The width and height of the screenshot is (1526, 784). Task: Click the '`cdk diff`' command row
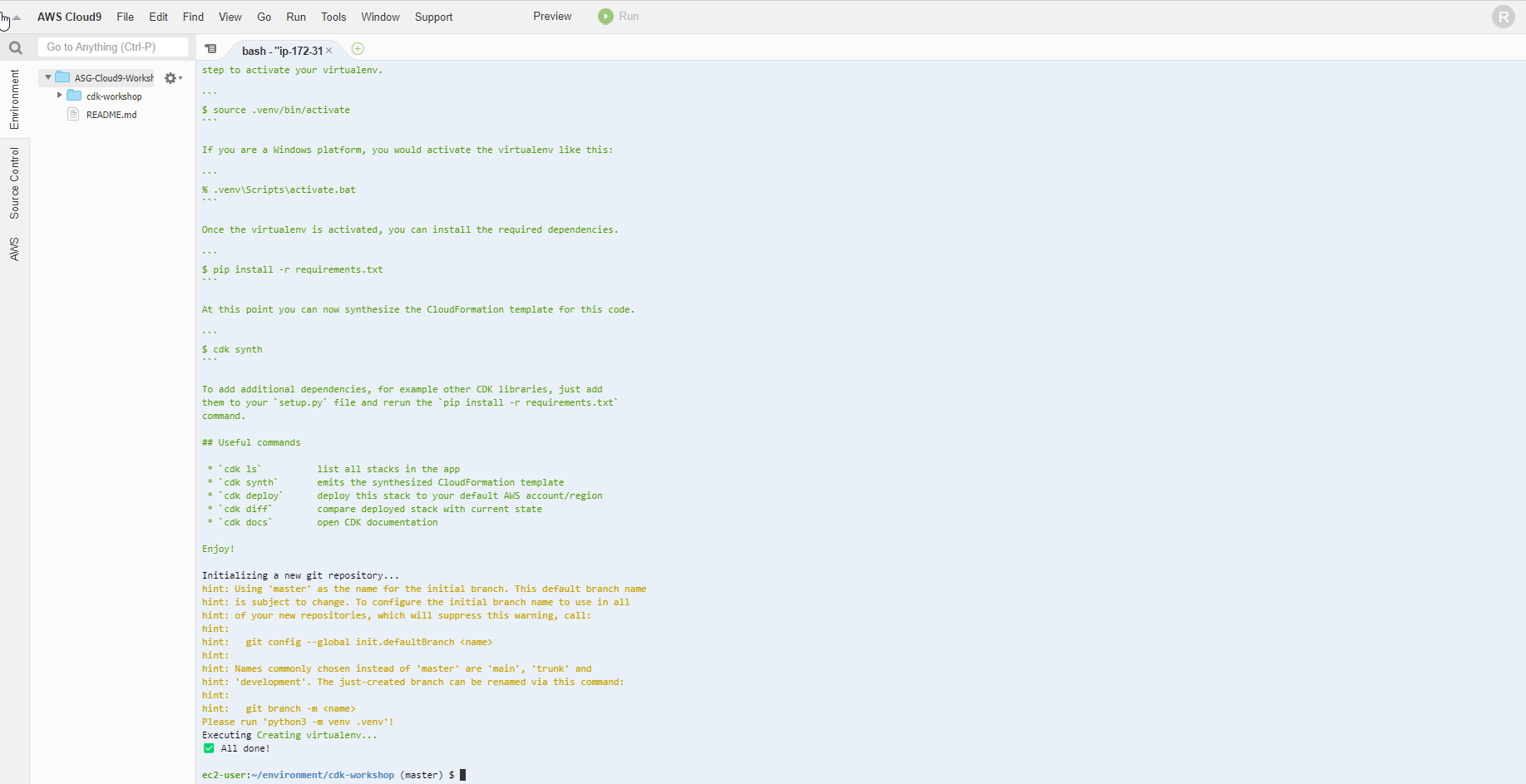(374, 509)
